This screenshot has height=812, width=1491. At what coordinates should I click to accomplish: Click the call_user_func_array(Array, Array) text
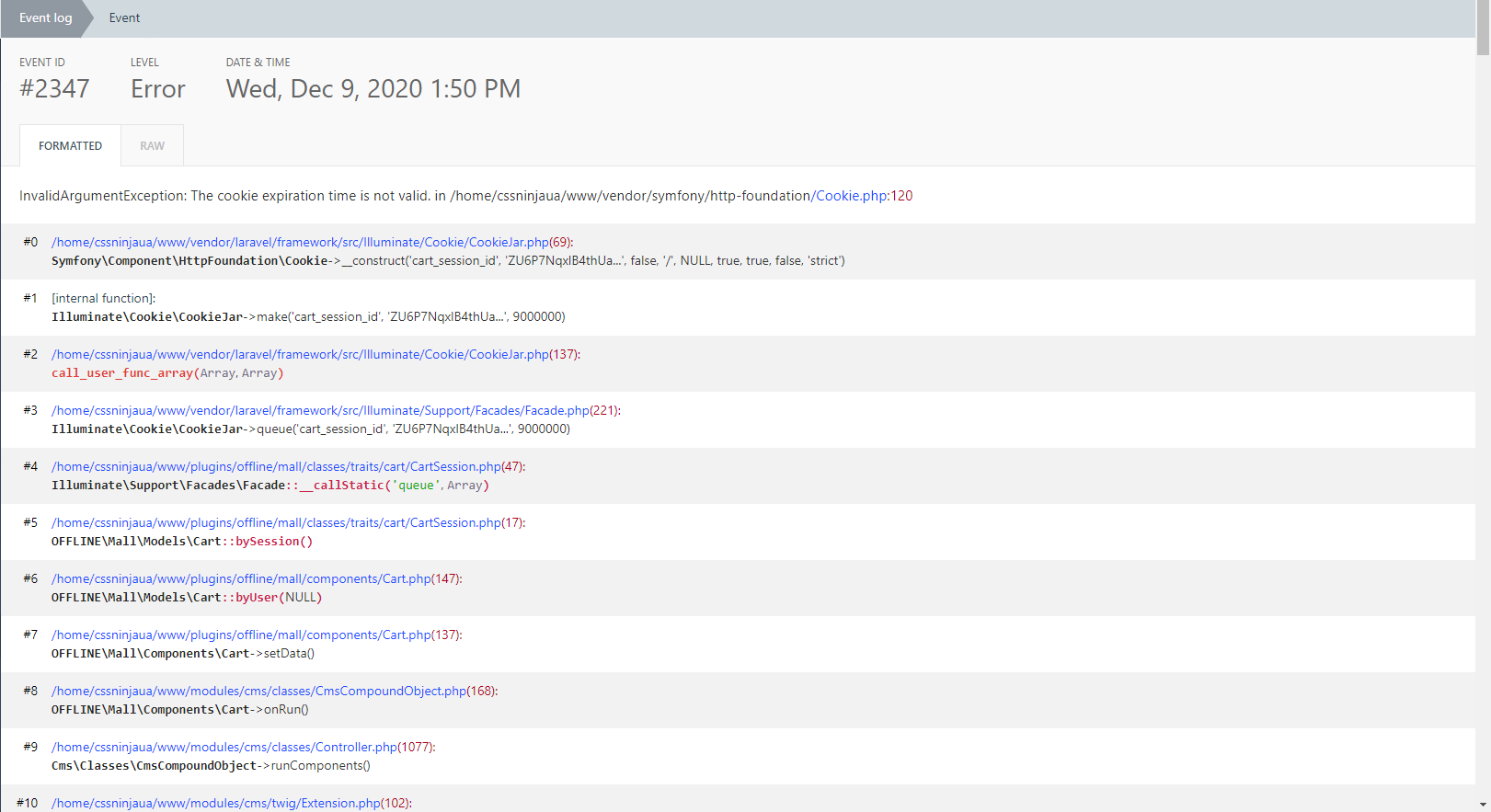point(167,373)
